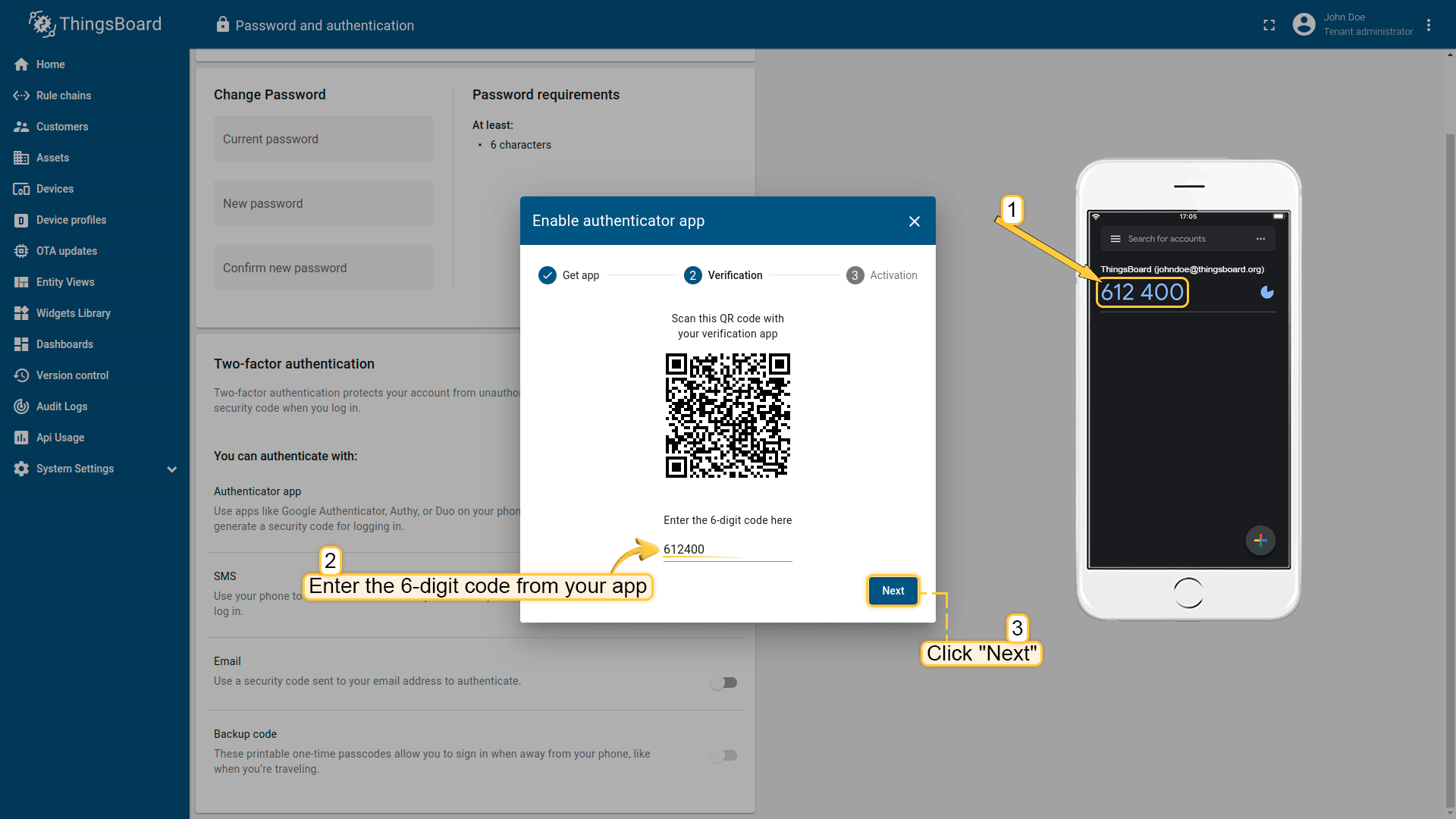The width and height of the screenshot is (1456, 819).
Task: Open Devices via its sidebar icon
Action: pyautogui.click(x=21, y=189)
